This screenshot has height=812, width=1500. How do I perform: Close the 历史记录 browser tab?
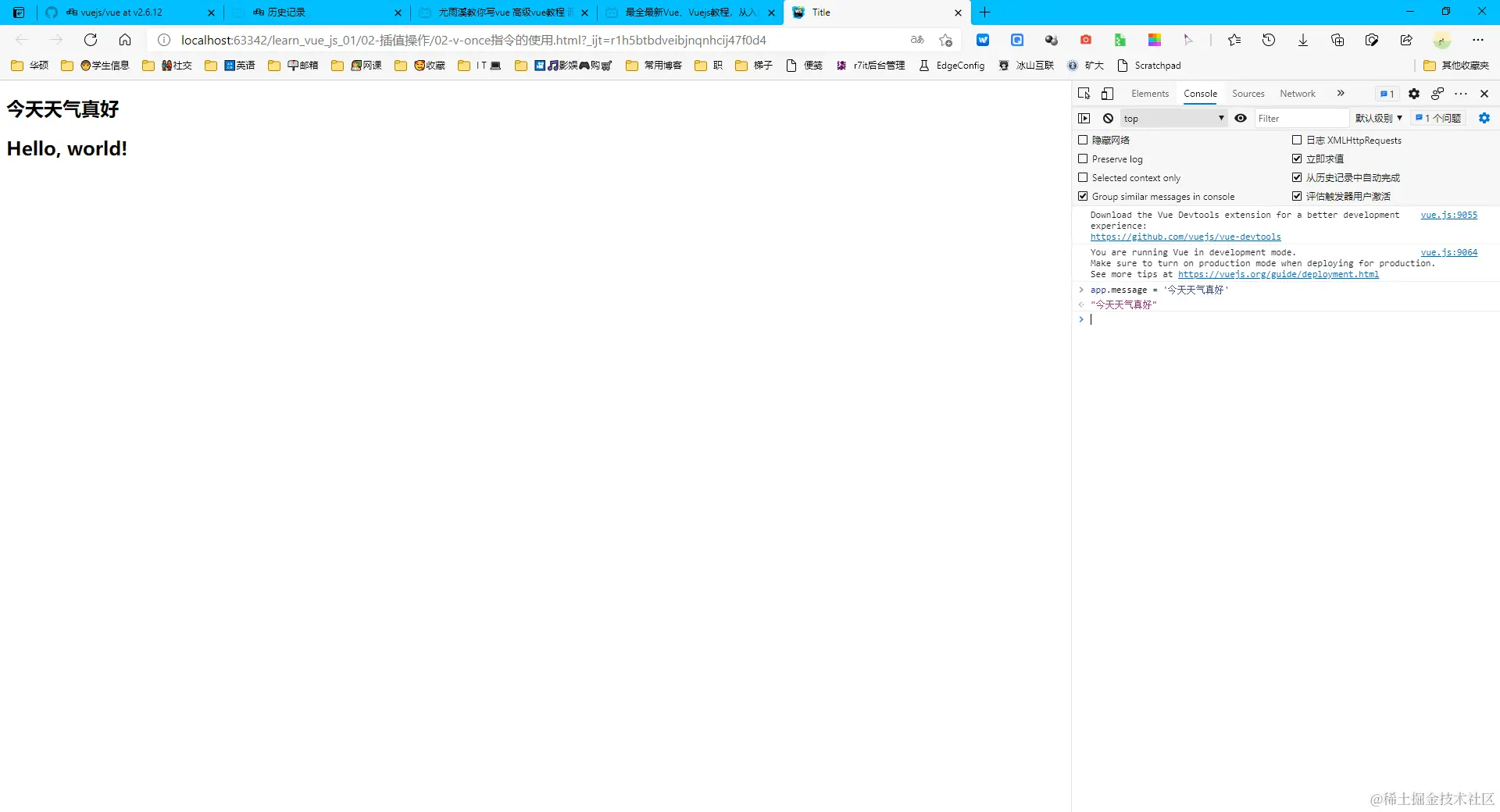tap(398, 12)
